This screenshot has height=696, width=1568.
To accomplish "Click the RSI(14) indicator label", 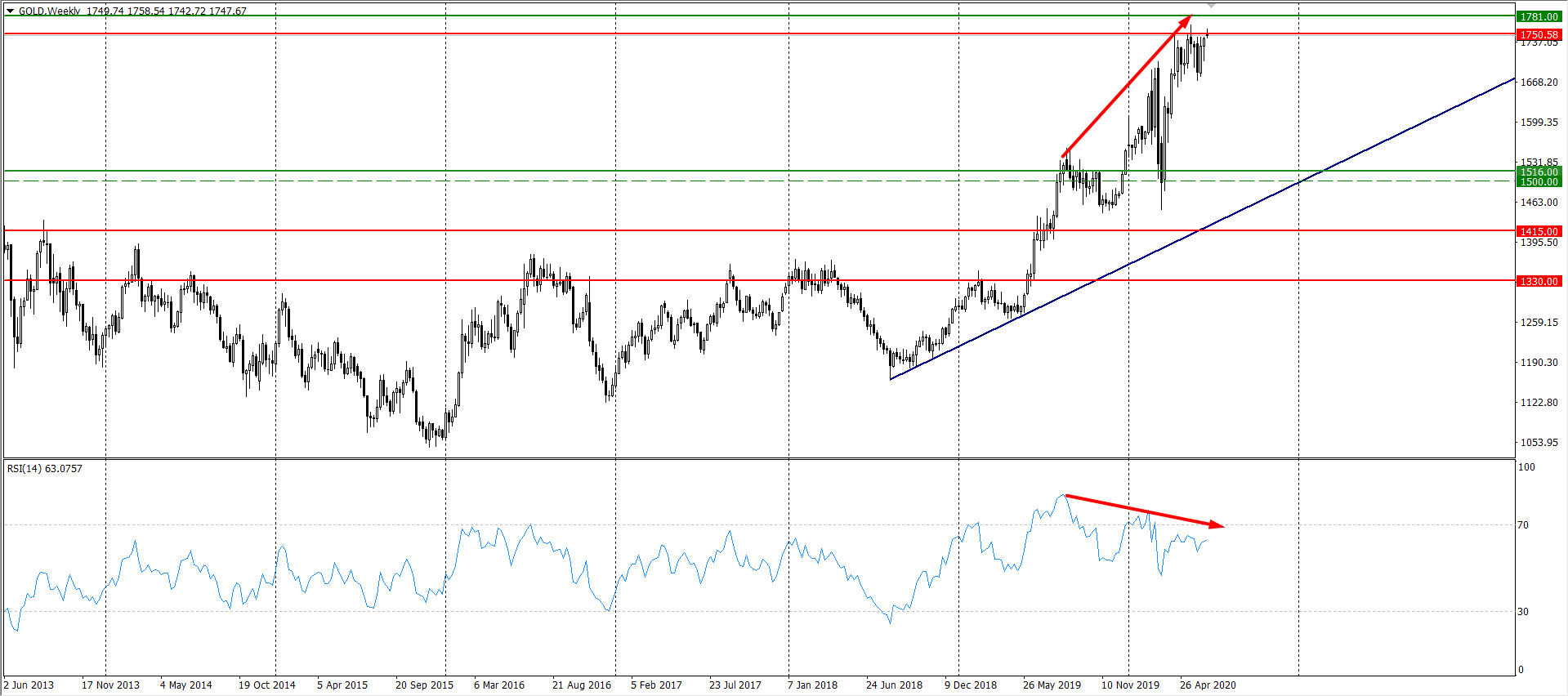I will click(45, 469).
